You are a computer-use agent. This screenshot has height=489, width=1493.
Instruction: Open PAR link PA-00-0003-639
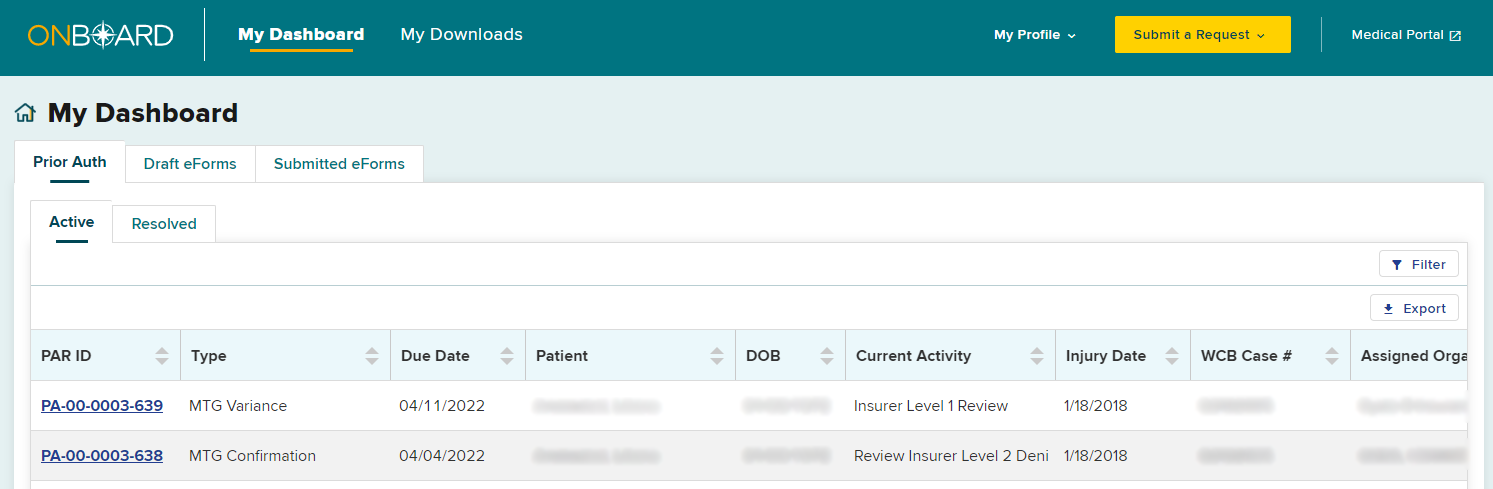pyautogui.click(x=102, y=406)
